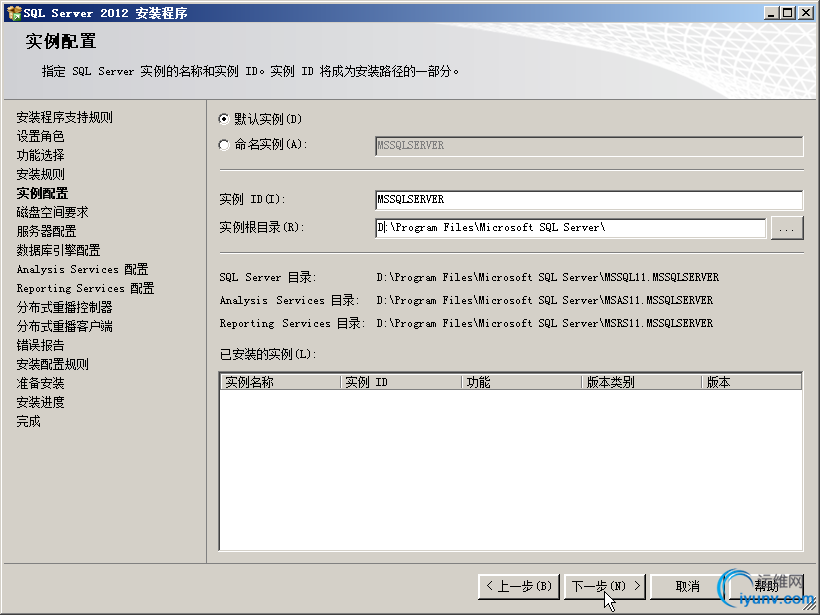Select the 磁盘空间要求 step in sidebar
This screenshot has width=820, height=615.
point(52,212)
